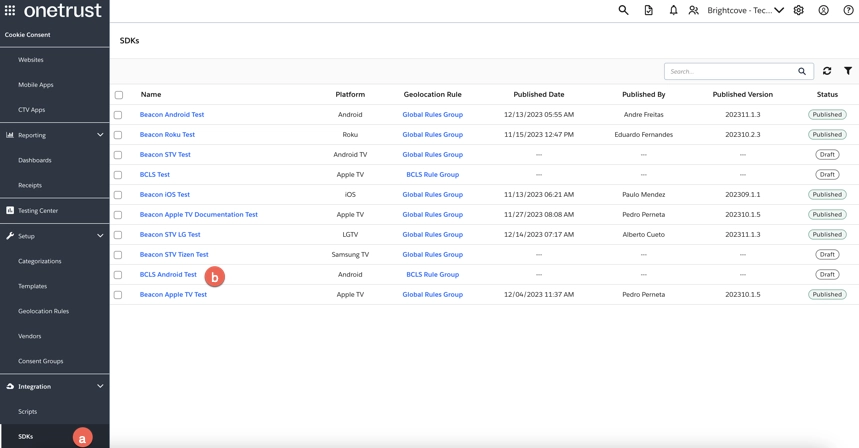
Task: Open the document tasks icon in header
Action: tap(649, 10)
